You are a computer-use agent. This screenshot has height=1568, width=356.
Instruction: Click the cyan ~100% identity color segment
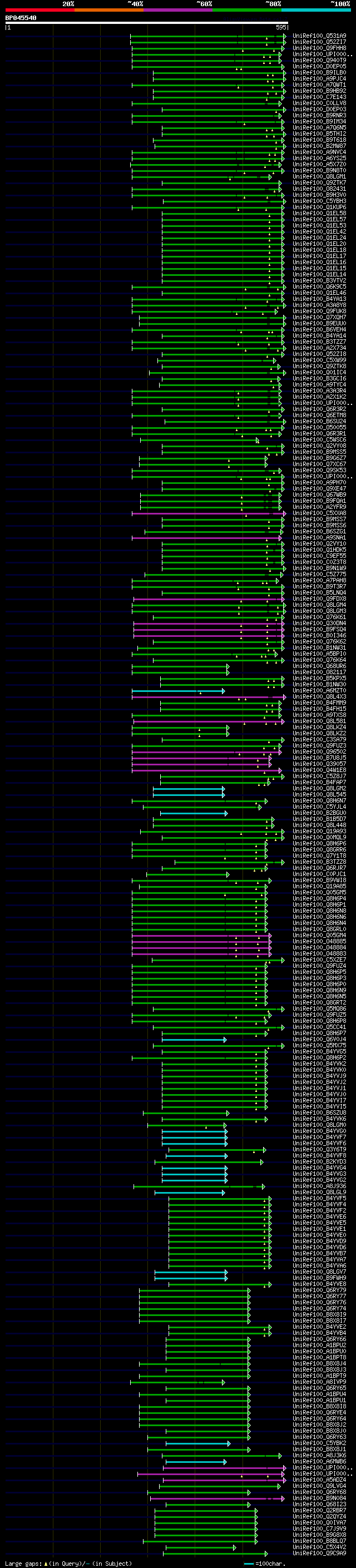pyautogui.click(x=317, y=10)
